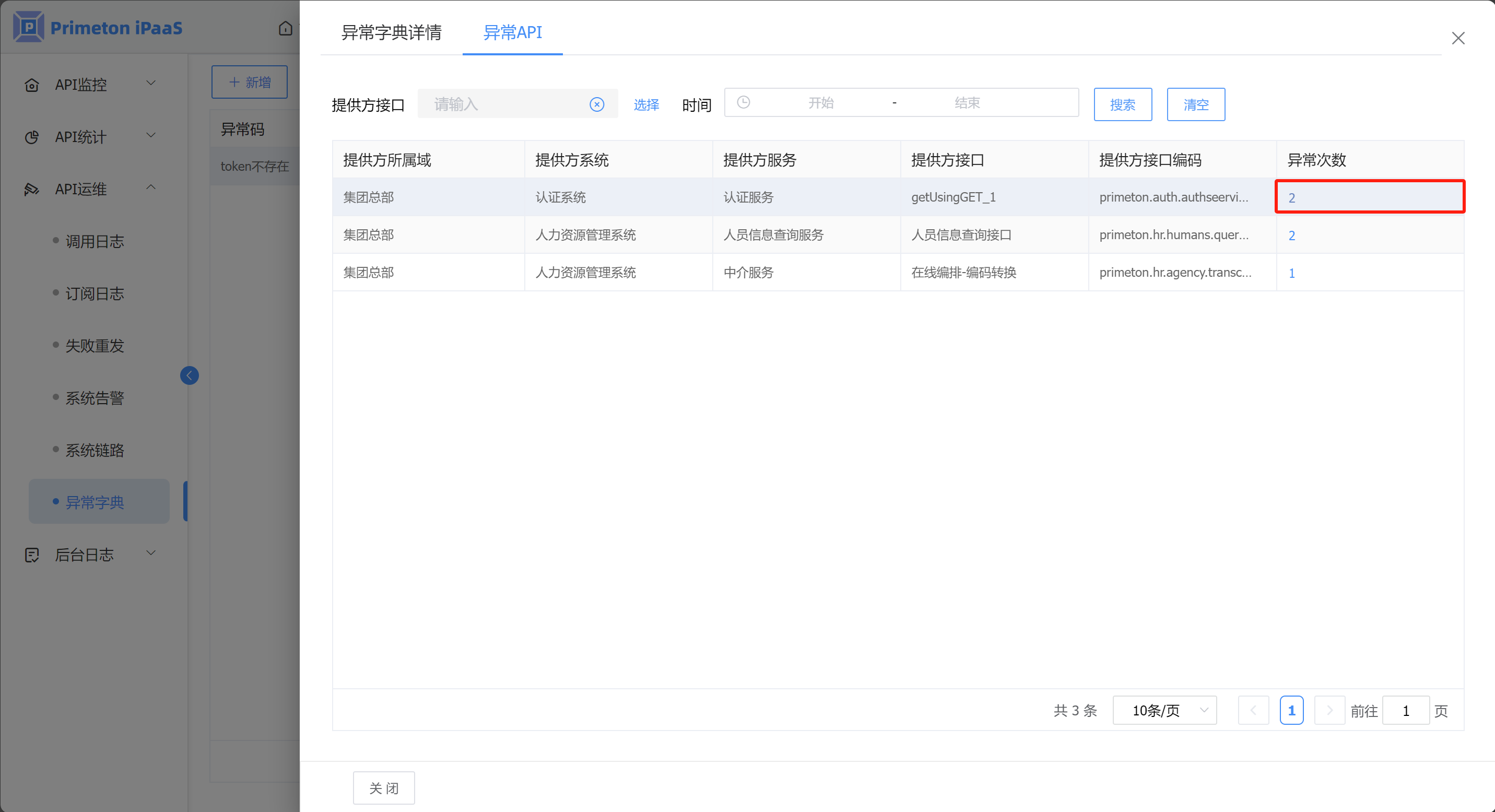Click the 清空 button
The width and height of the screenshot is (1495, 812).
point(1196,104)
